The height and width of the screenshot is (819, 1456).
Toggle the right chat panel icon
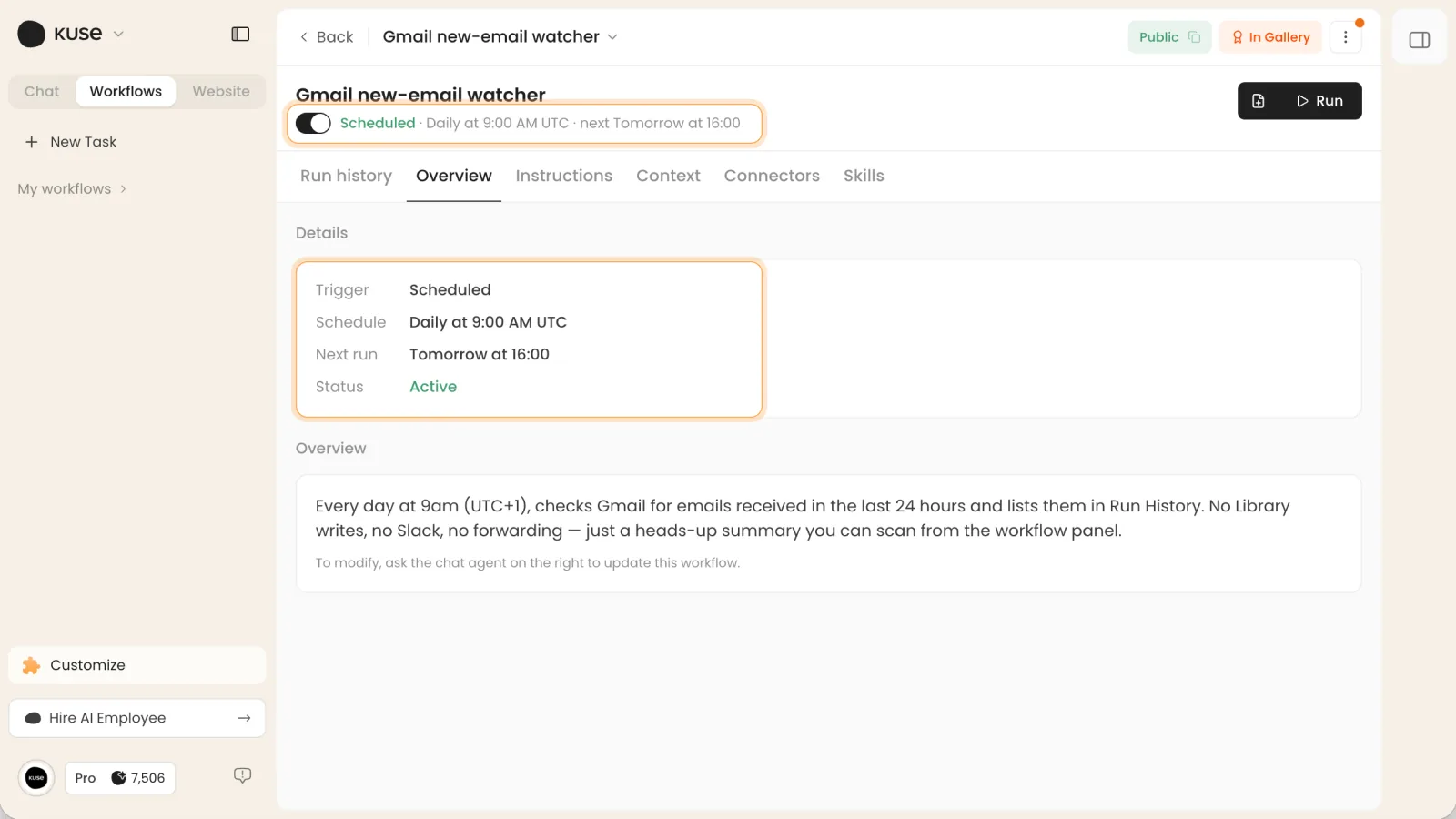tap(1420, 40)
